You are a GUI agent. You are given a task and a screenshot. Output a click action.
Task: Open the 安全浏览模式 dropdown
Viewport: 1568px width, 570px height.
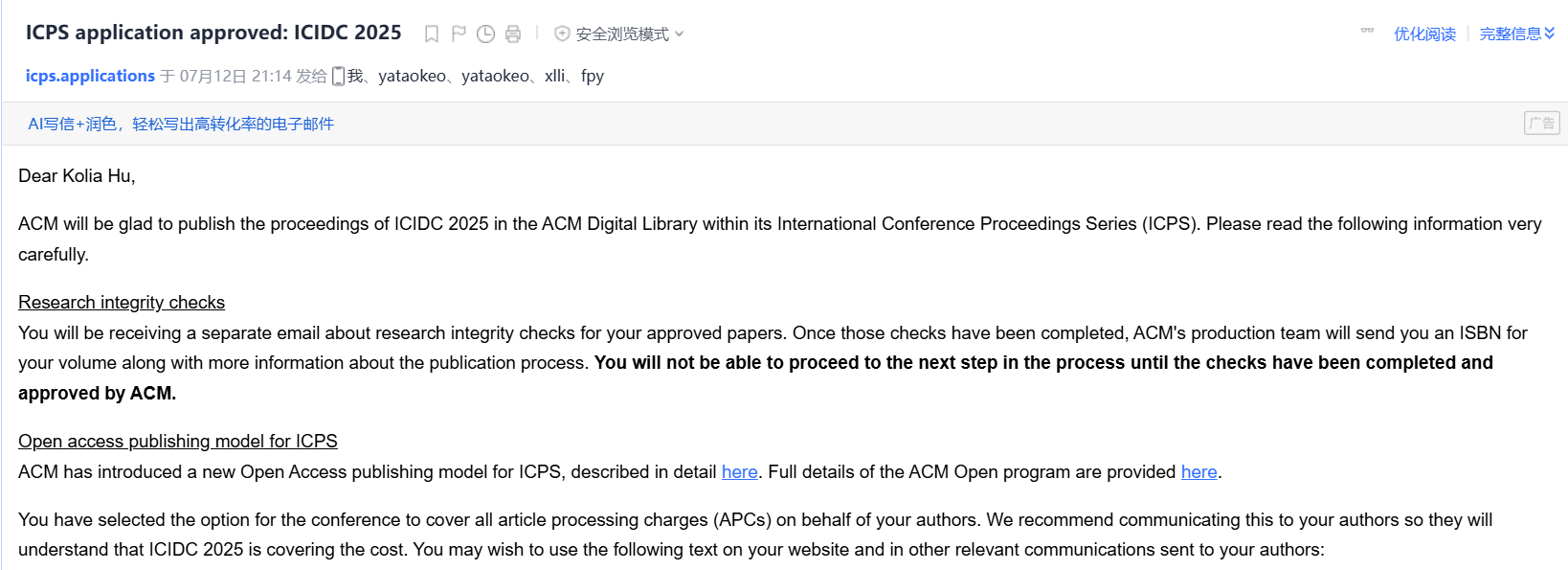tap(629, 34)
